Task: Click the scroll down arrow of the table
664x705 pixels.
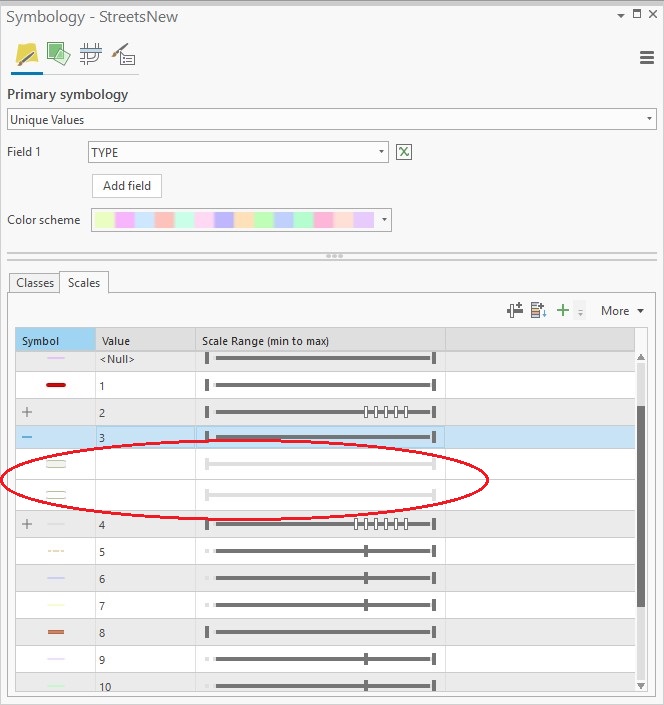Action: click(x=641, y=686)
